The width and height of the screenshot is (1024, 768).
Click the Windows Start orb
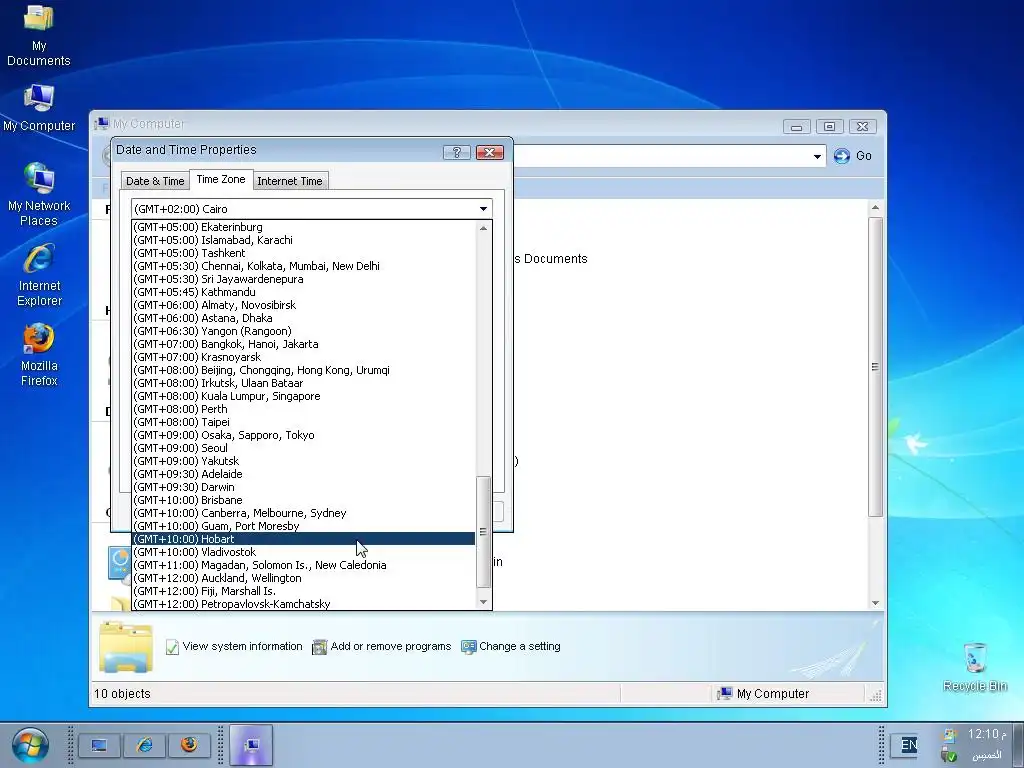(30, 745)
